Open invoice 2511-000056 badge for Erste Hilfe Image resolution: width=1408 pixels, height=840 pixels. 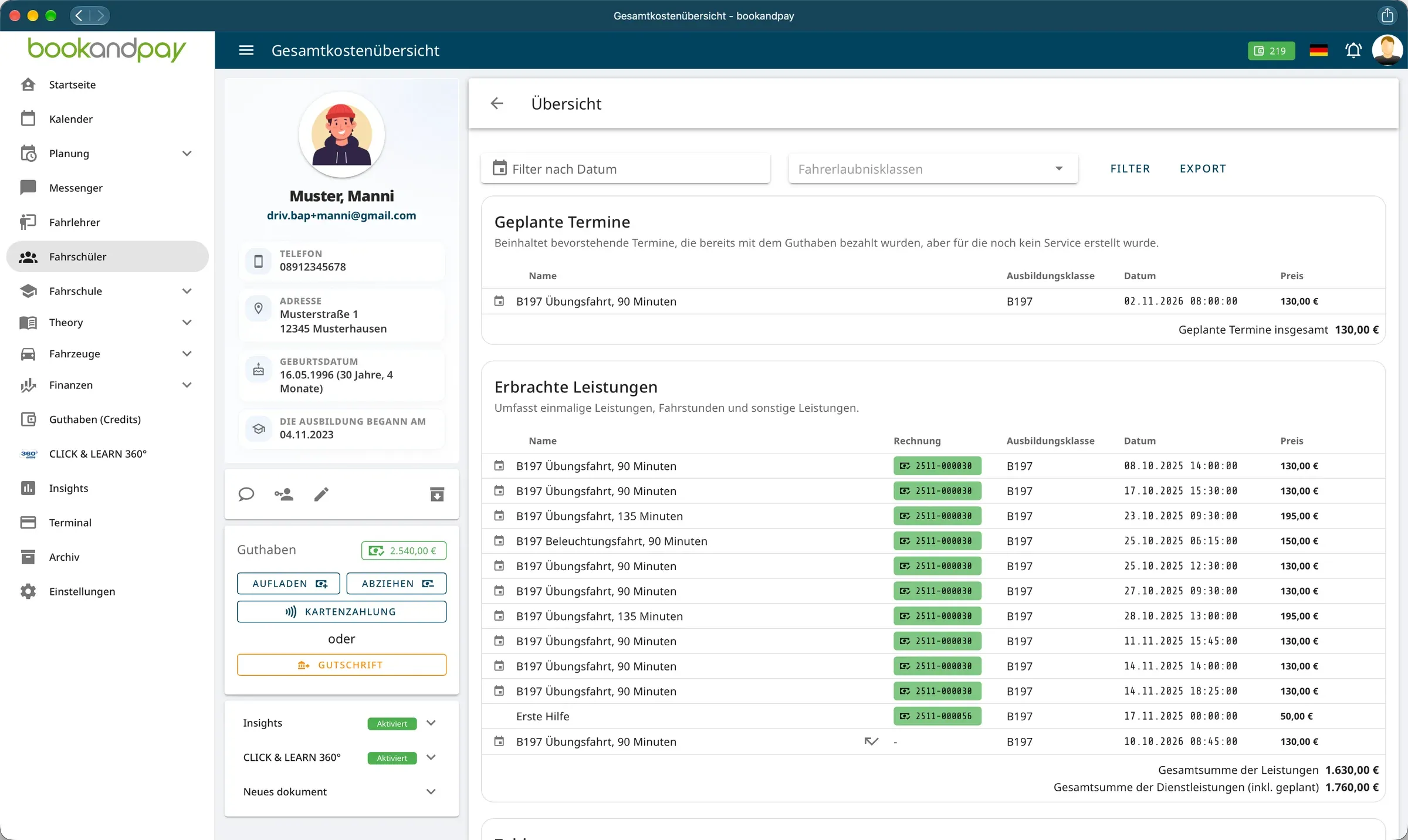click(937, 716)
